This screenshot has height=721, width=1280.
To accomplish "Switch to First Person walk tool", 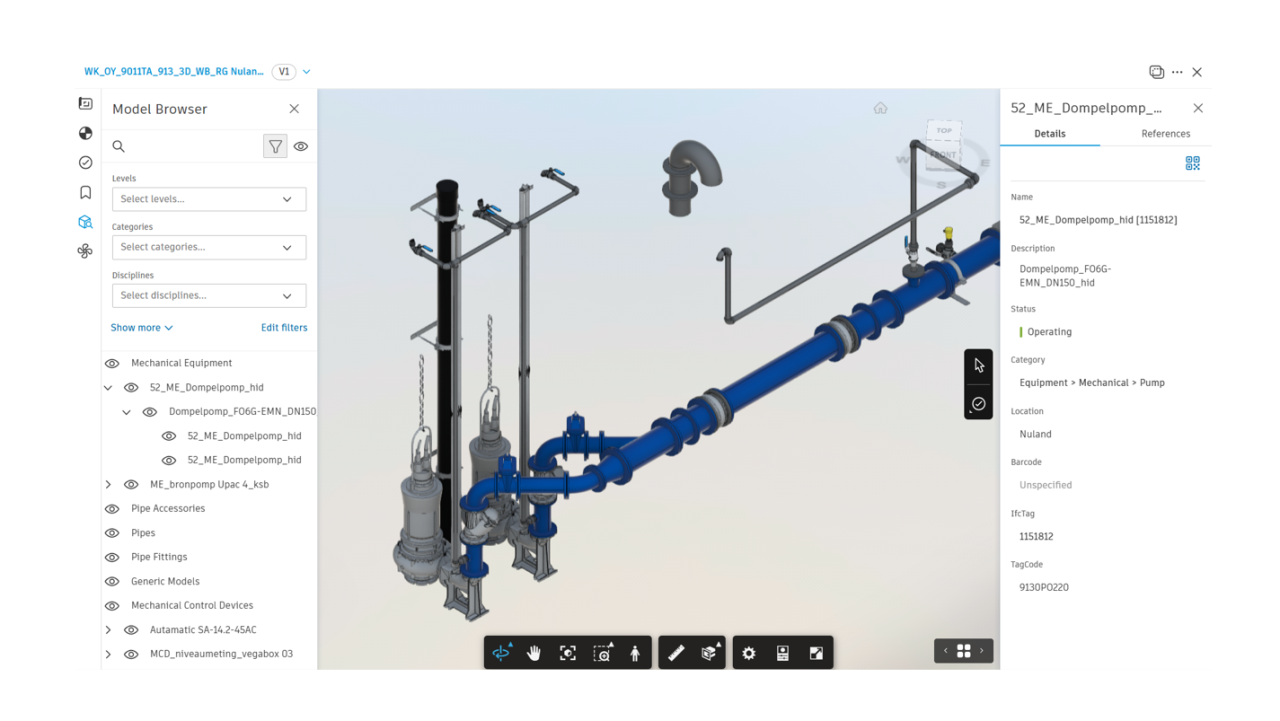I will [x=635, y=653].
